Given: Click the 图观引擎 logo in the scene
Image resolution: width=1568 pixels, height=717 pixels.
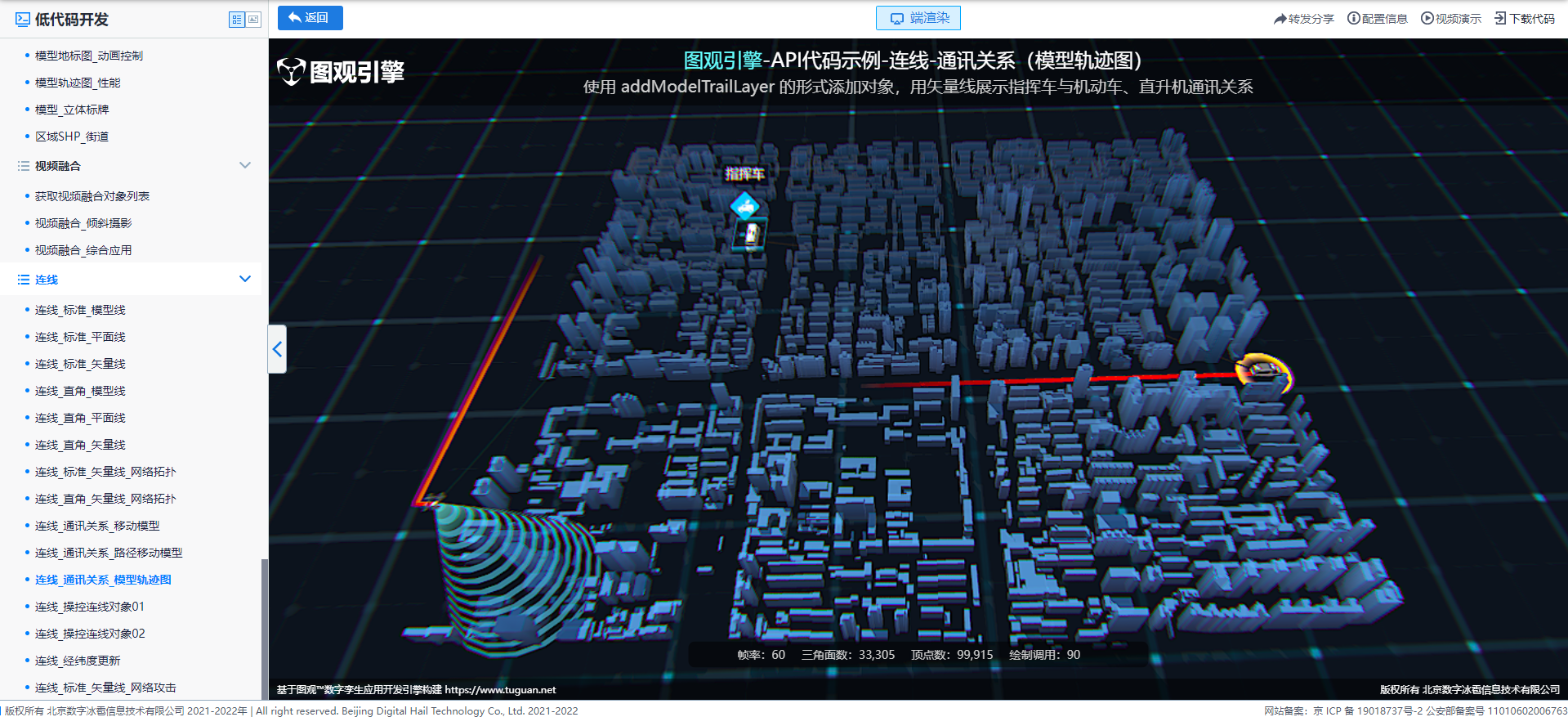Looking at the screenshot, I should coord(341,72).
